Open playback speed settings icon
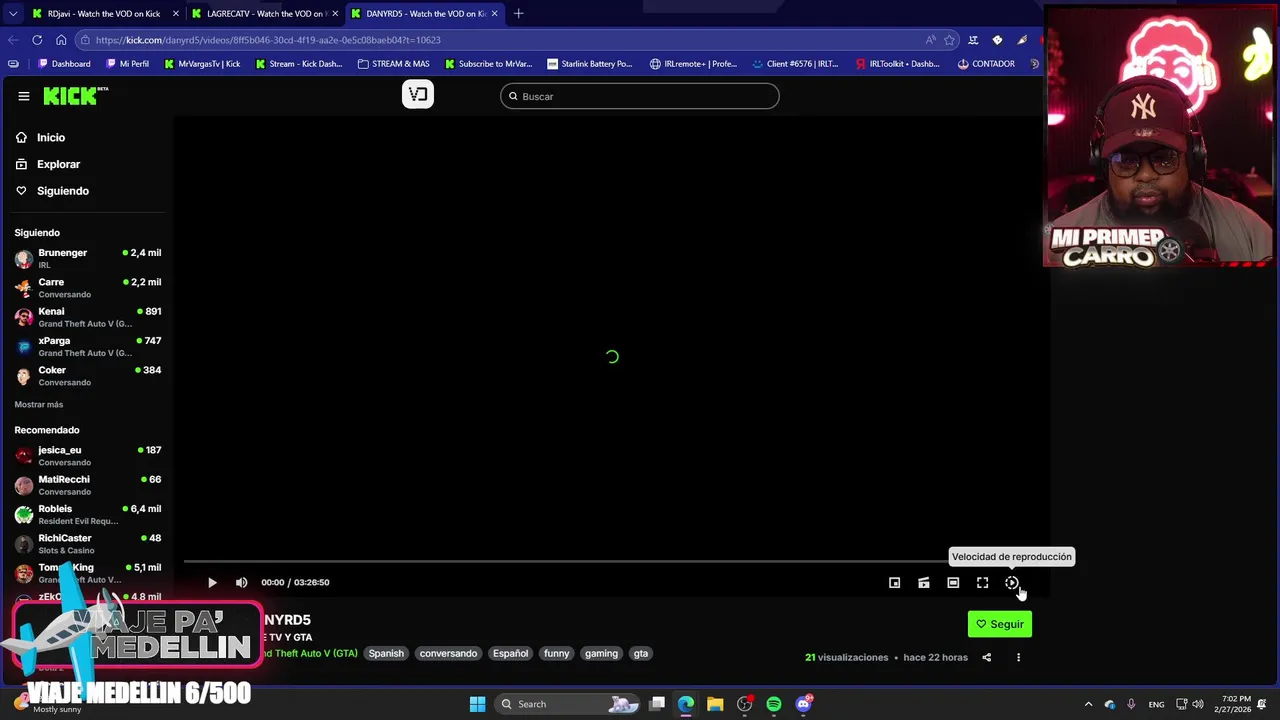 pyautogui.click(x=1012, y=583)
